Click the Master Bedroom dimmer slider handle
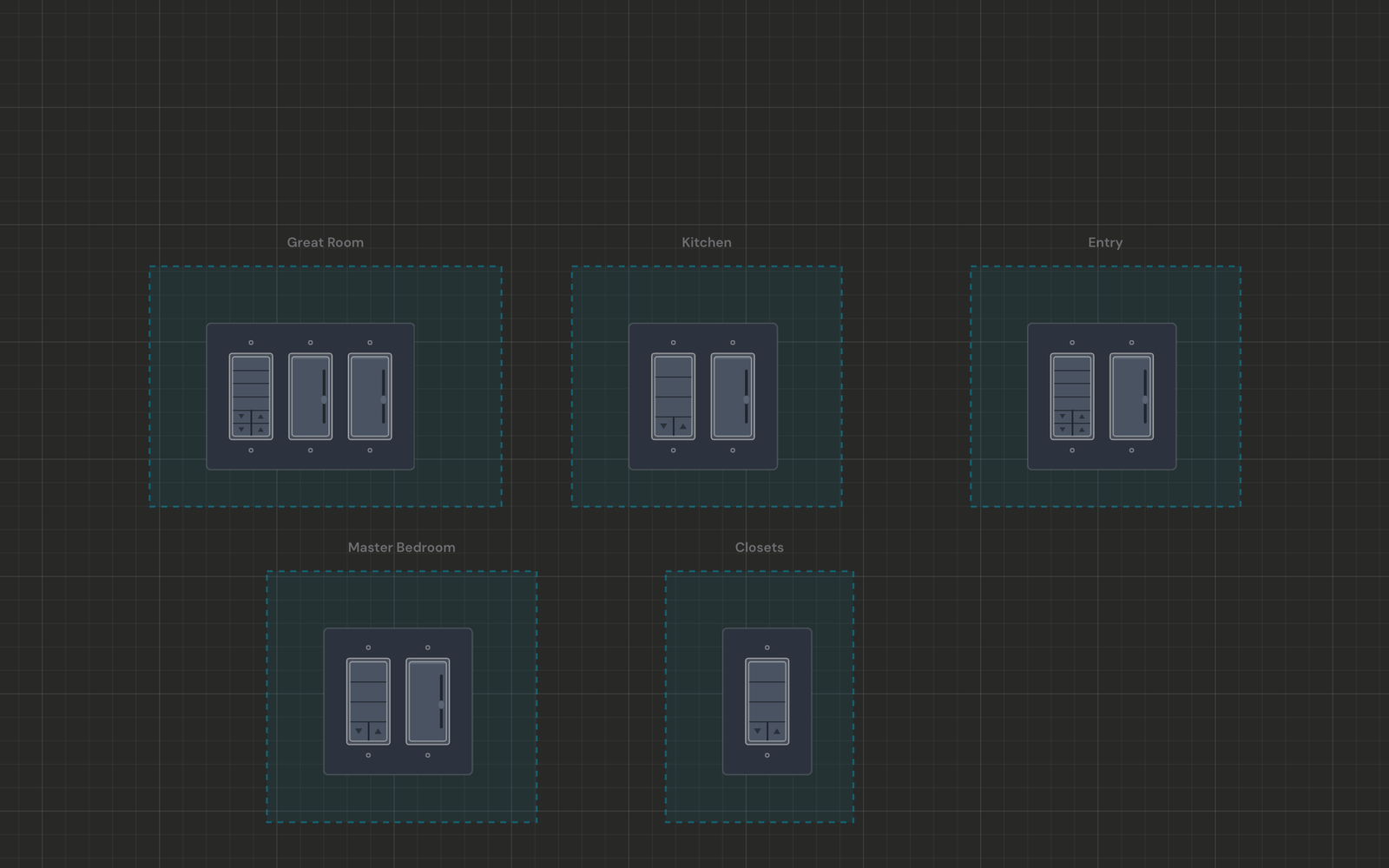This screenshot has width=1389, height=868. click(x=441, y=704)
